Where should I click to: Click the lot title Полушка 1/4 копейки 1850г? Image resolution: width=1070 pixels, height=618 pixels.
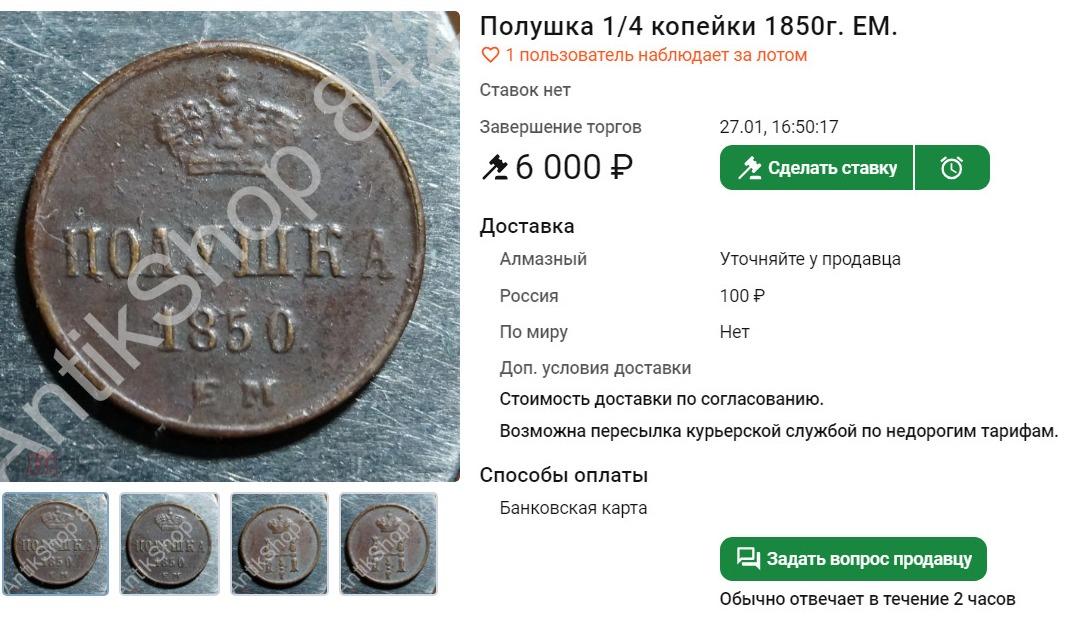(688, 27)
